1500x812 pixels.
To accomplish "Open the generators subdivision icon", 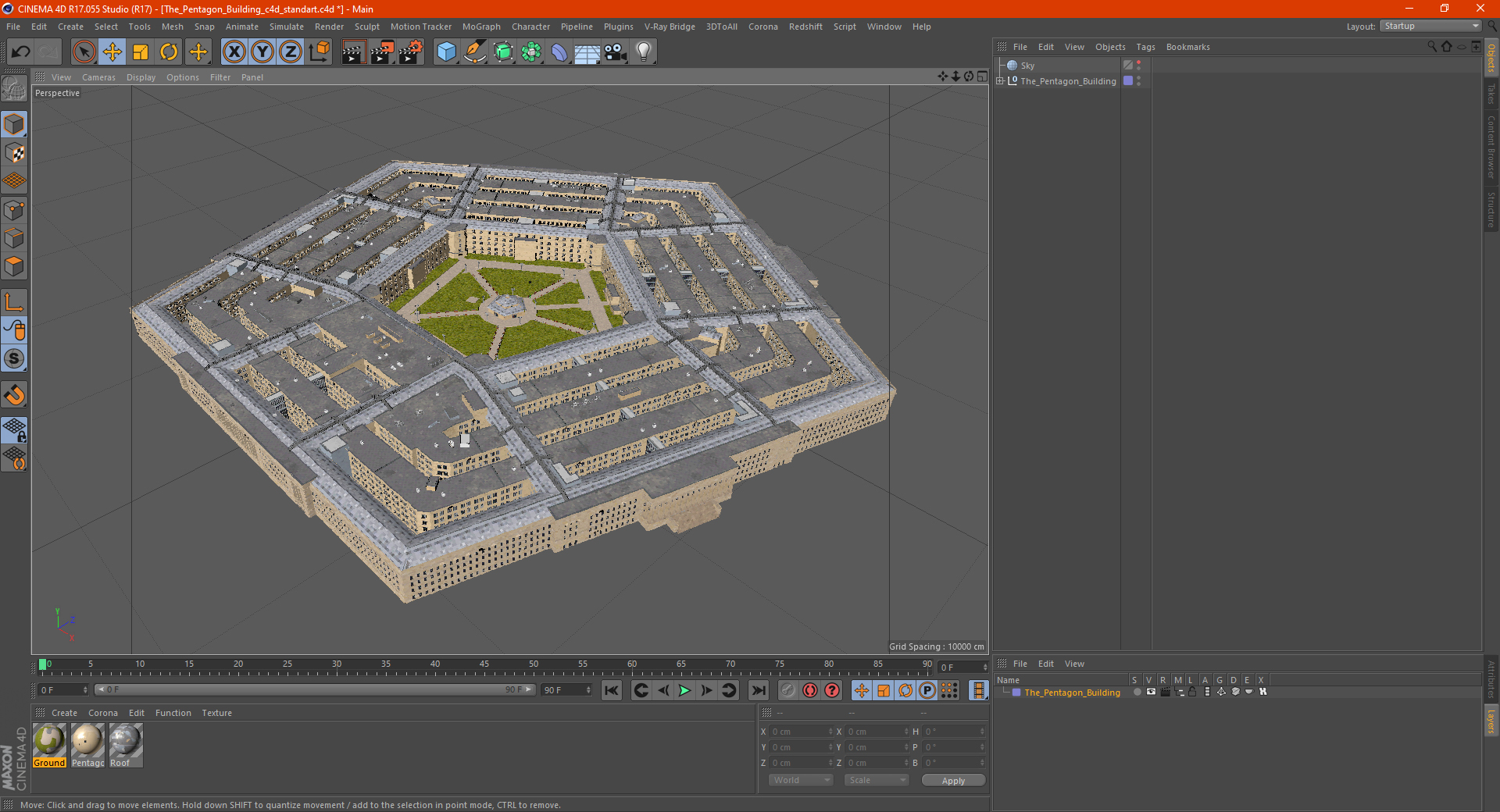I will (503, 52).
